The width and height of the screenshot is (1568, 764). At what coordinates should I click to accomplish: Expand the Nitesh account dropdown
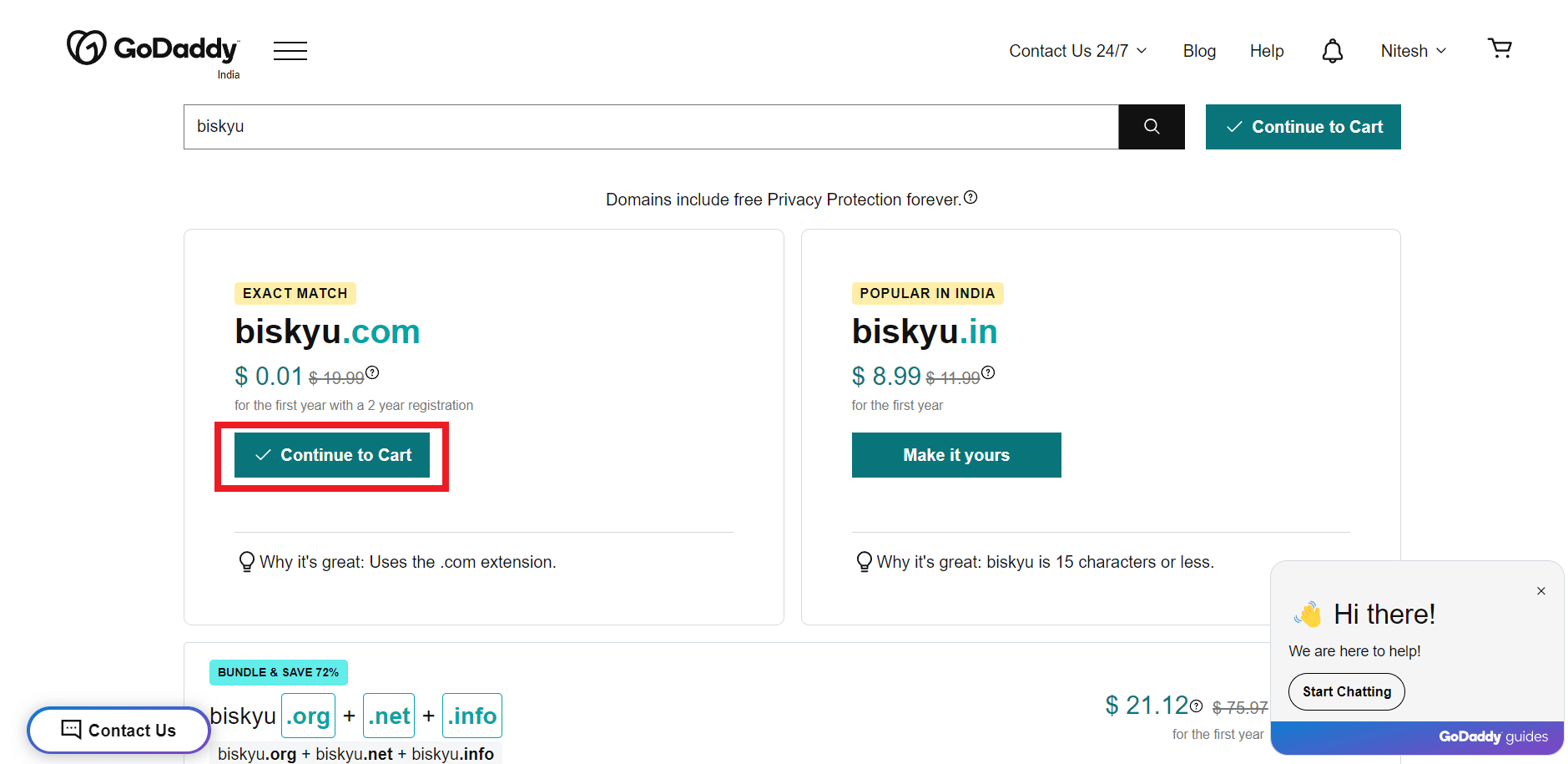[1414, 51]
